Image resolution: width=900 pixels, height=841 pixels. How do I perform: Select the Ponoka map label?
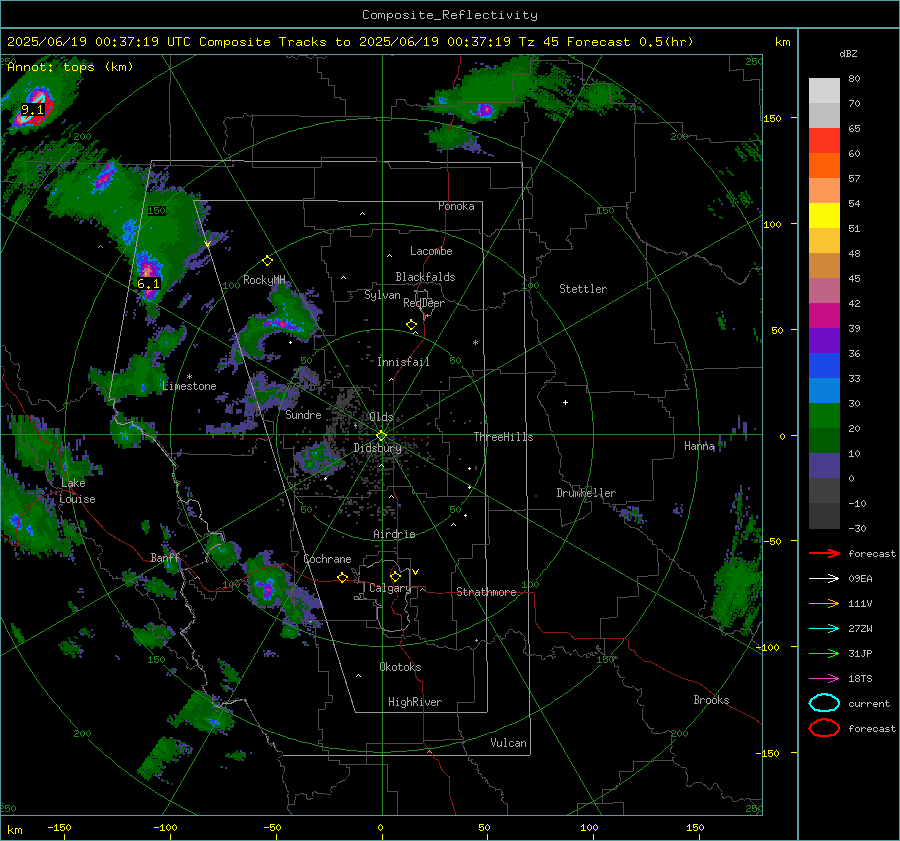tap(456, 206)
